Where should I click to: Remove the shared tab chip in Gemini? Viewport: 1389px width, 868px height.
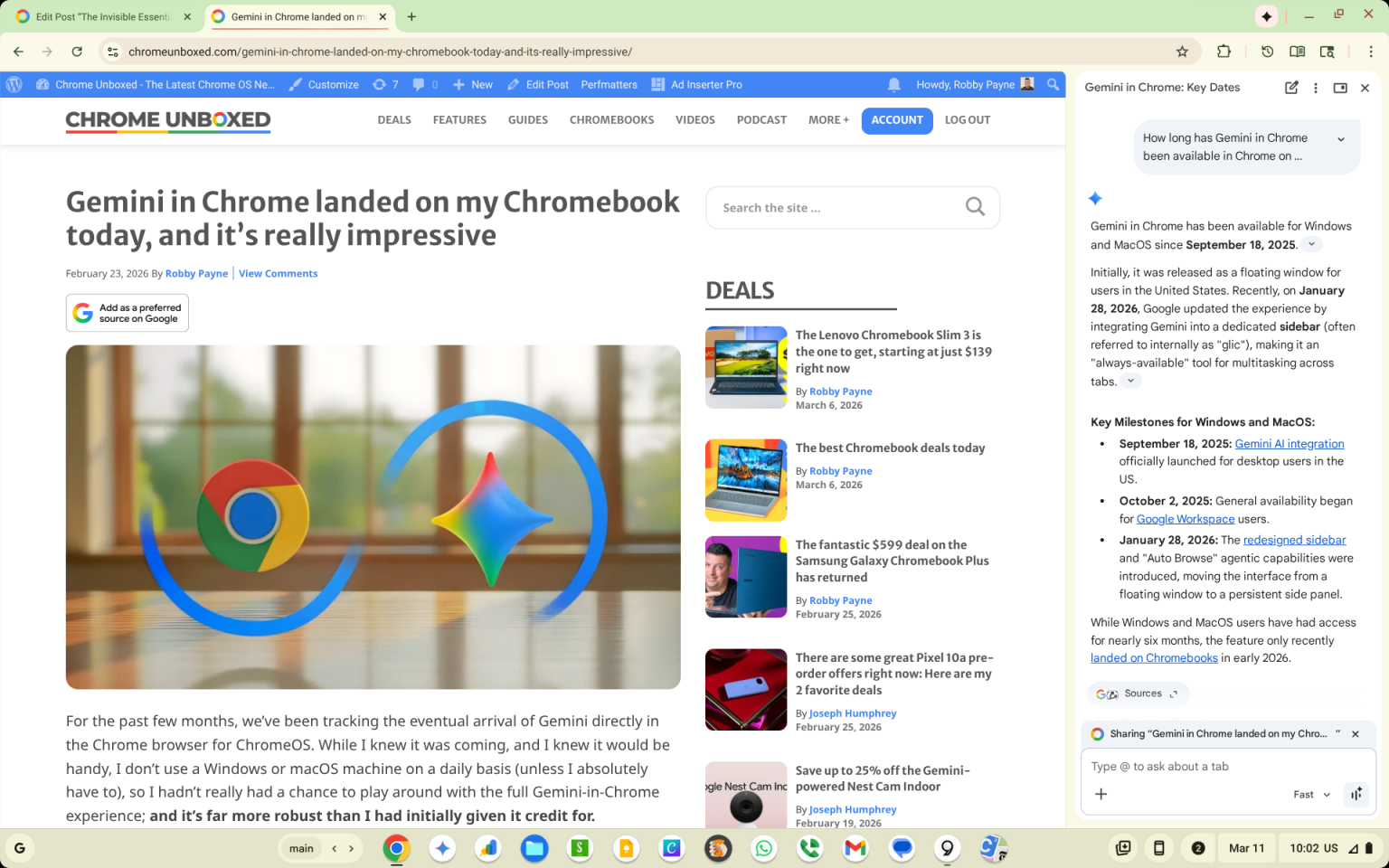(1356, 734)
